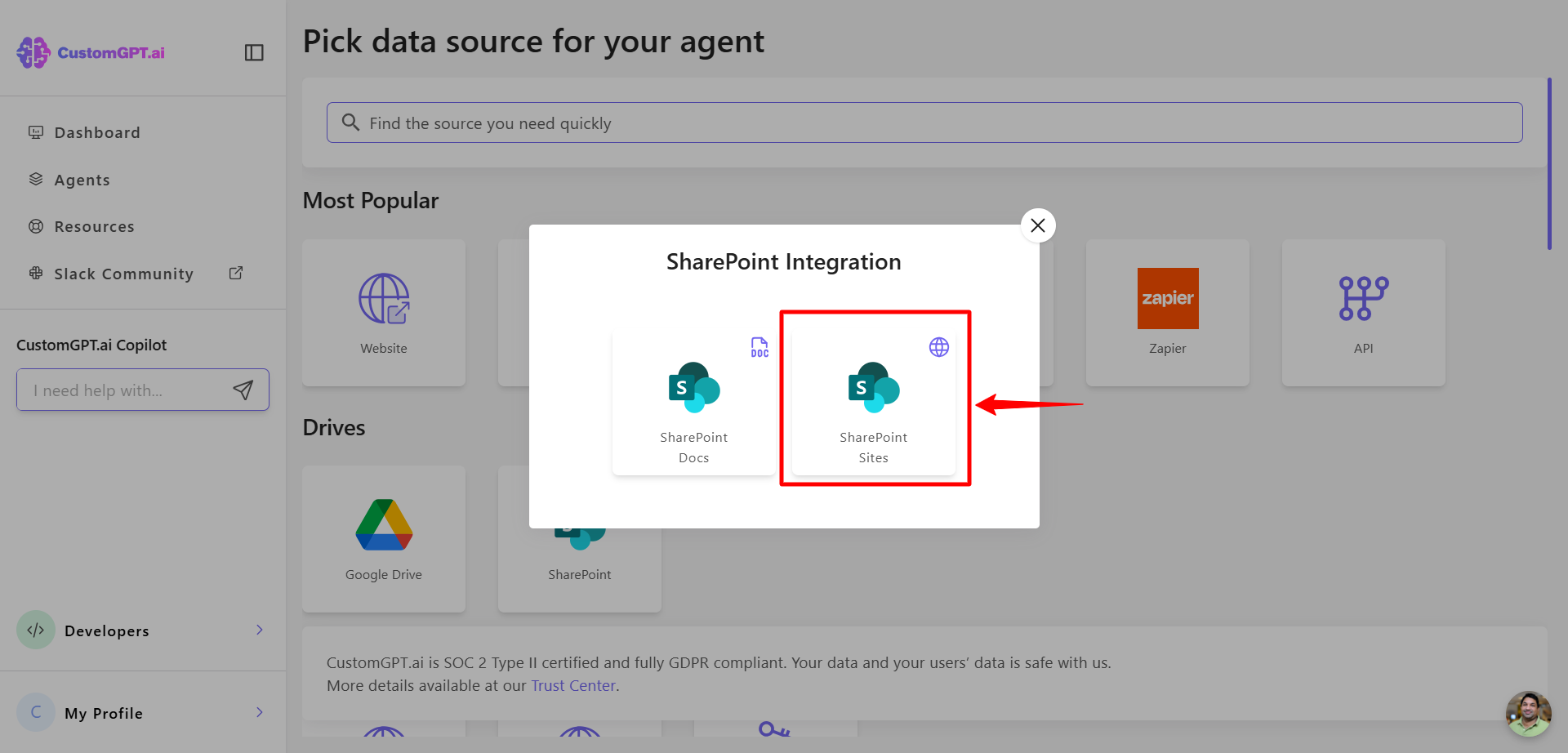Choose the API data source card

point(1364,313)
